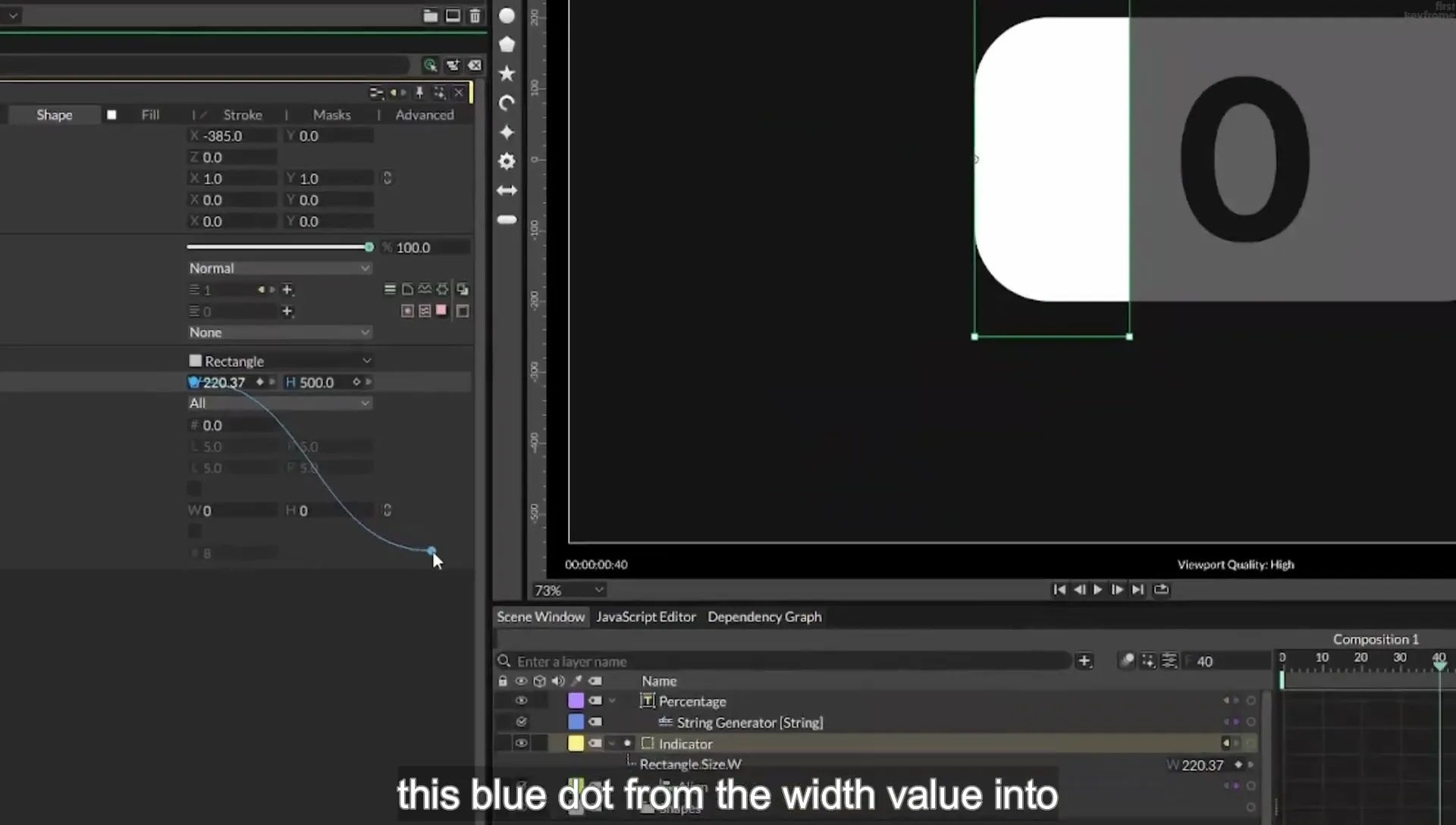Add keyframe diamond for width 220.37
The width and height of the screenshot is (1456, 825).
[x=260, y=382]
